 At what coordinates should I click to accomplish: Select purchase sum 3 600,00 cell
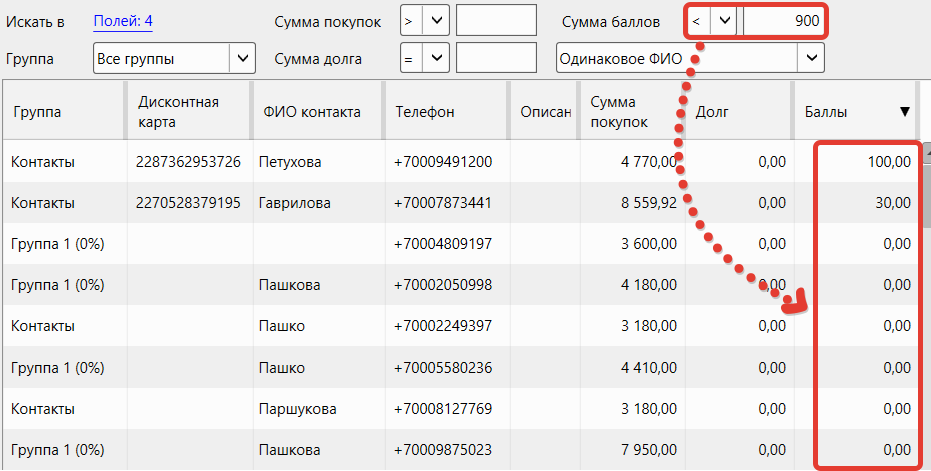[632, 244]
